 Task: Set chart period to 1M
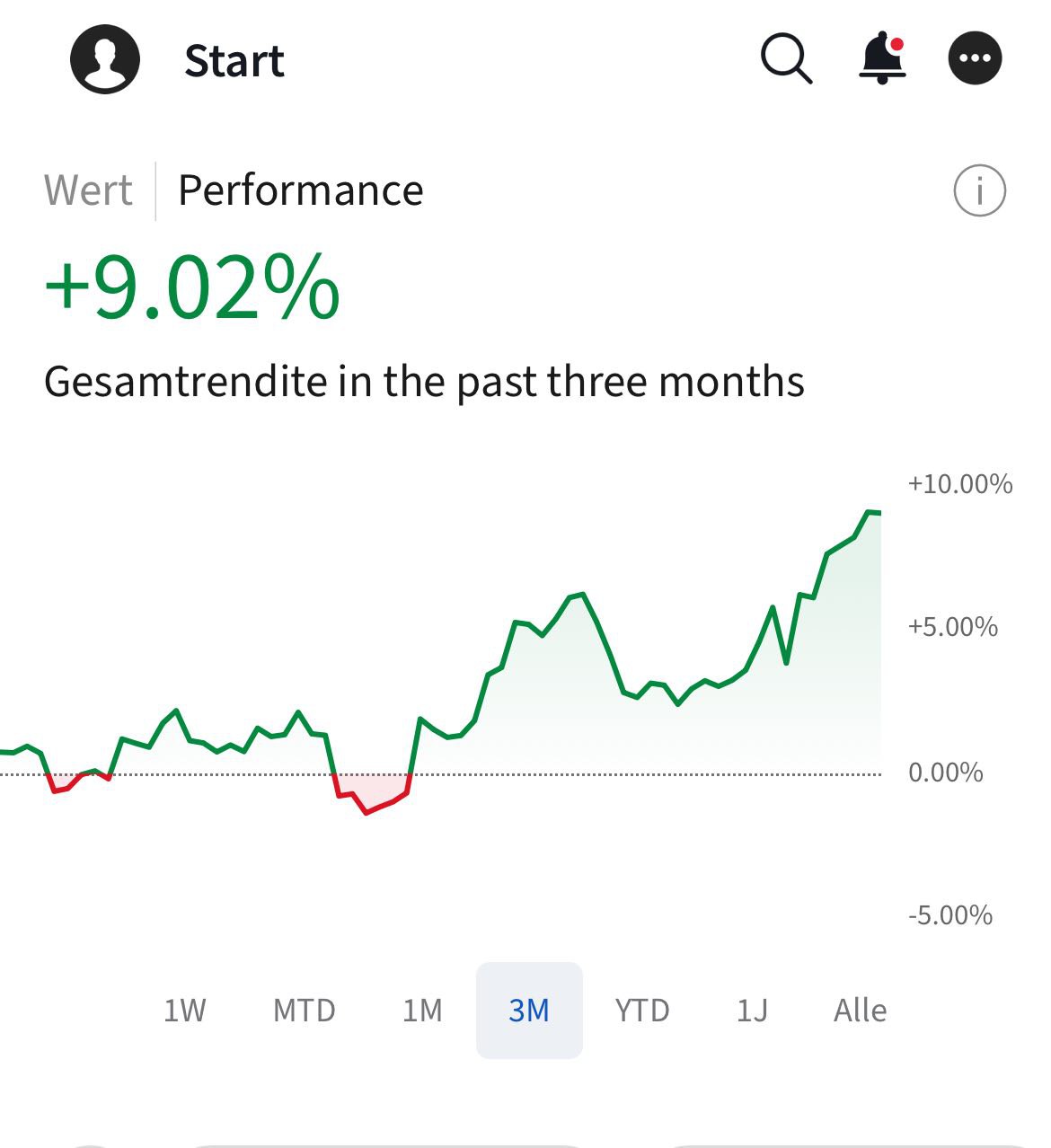point(422,1011)
